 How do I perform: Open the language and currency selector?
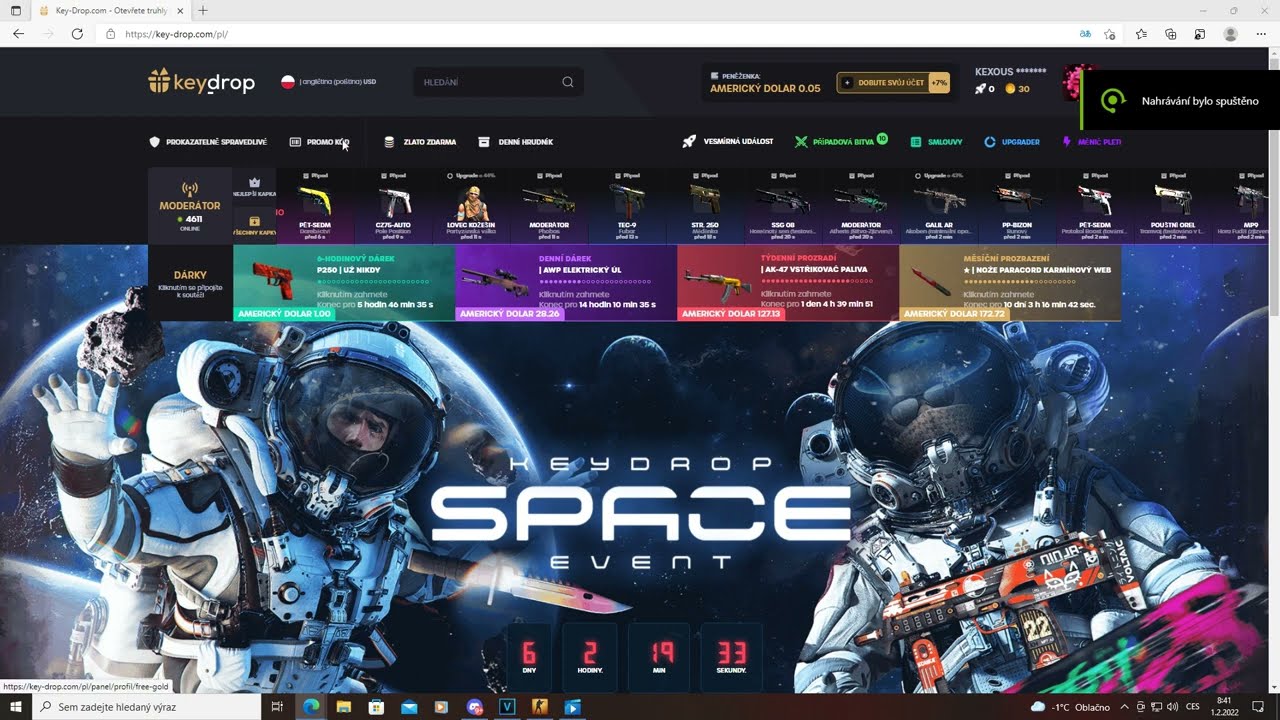328,82
